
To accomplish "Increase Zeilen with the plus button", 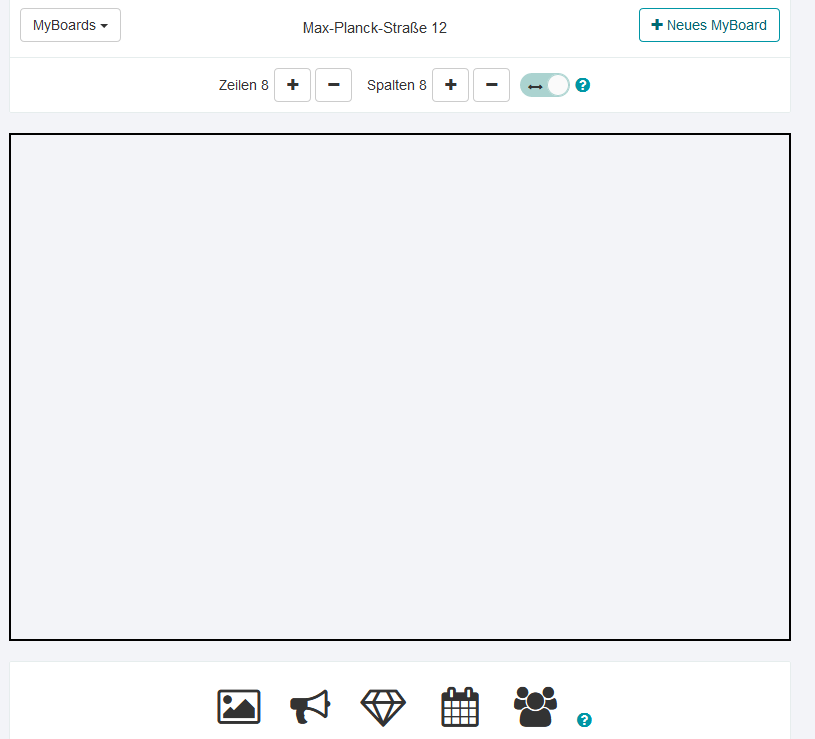I will click(x=292, y=85).
